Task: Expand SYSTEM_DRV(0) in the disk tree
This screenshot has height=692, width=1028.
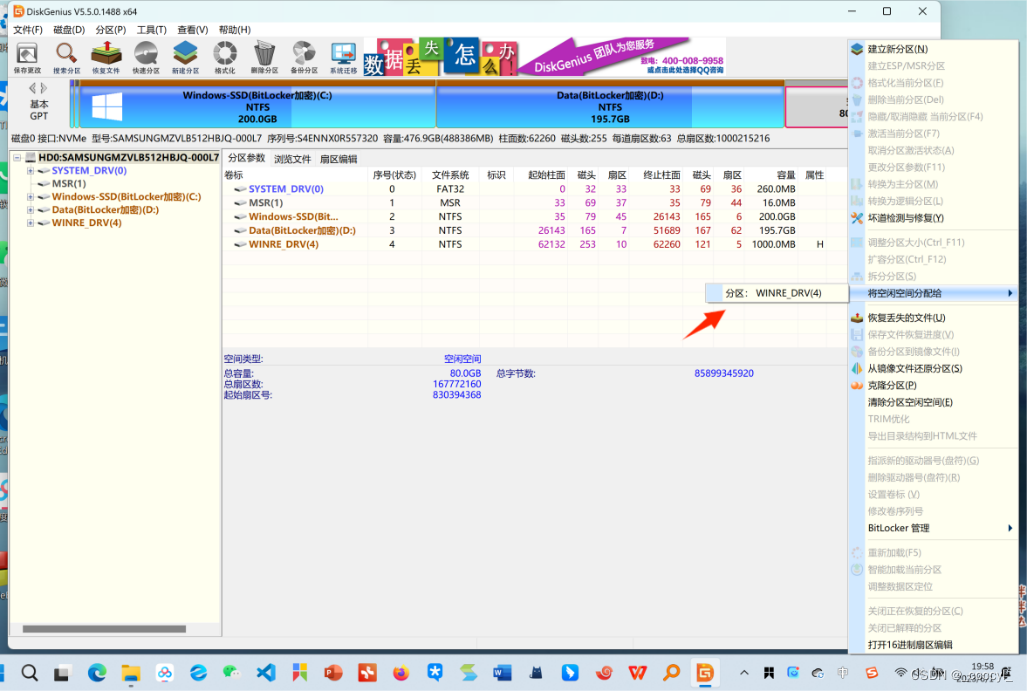Action: pyautogui.click(x=30, y=170)
